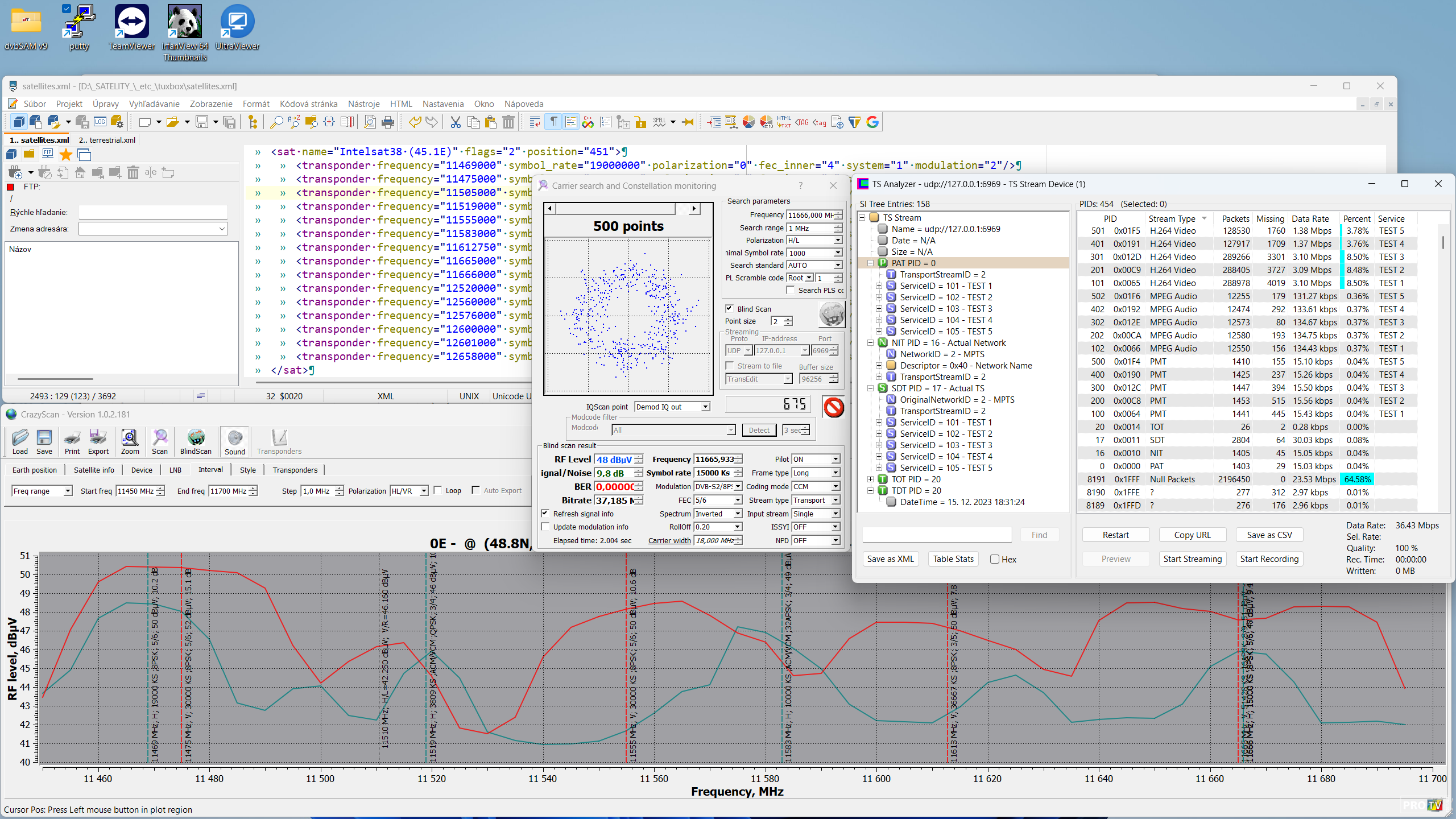The image size is (1456, 819).
Task: Open the IQScan point Demod IQ out dropdown
Action: click(x=705, y=407)
